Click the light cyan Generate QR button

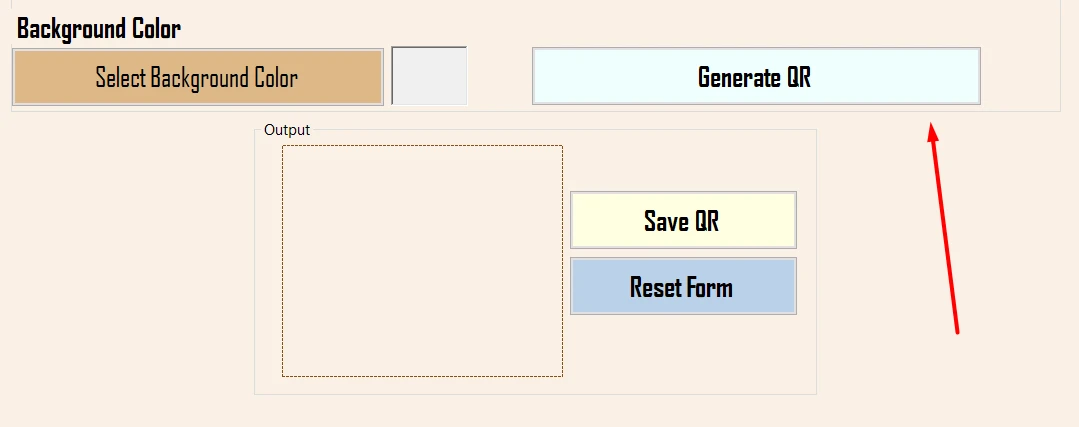755,76
